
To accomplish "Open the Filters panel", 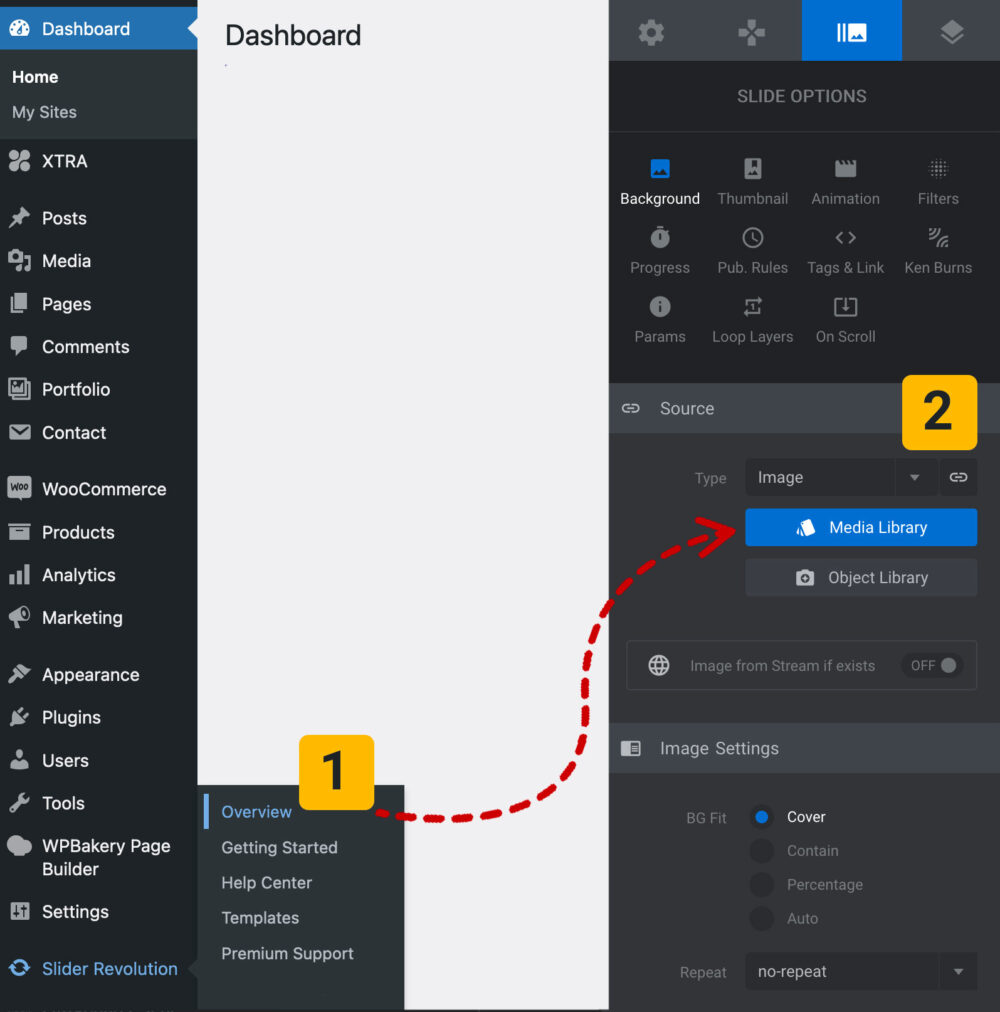I will (937, 180).
